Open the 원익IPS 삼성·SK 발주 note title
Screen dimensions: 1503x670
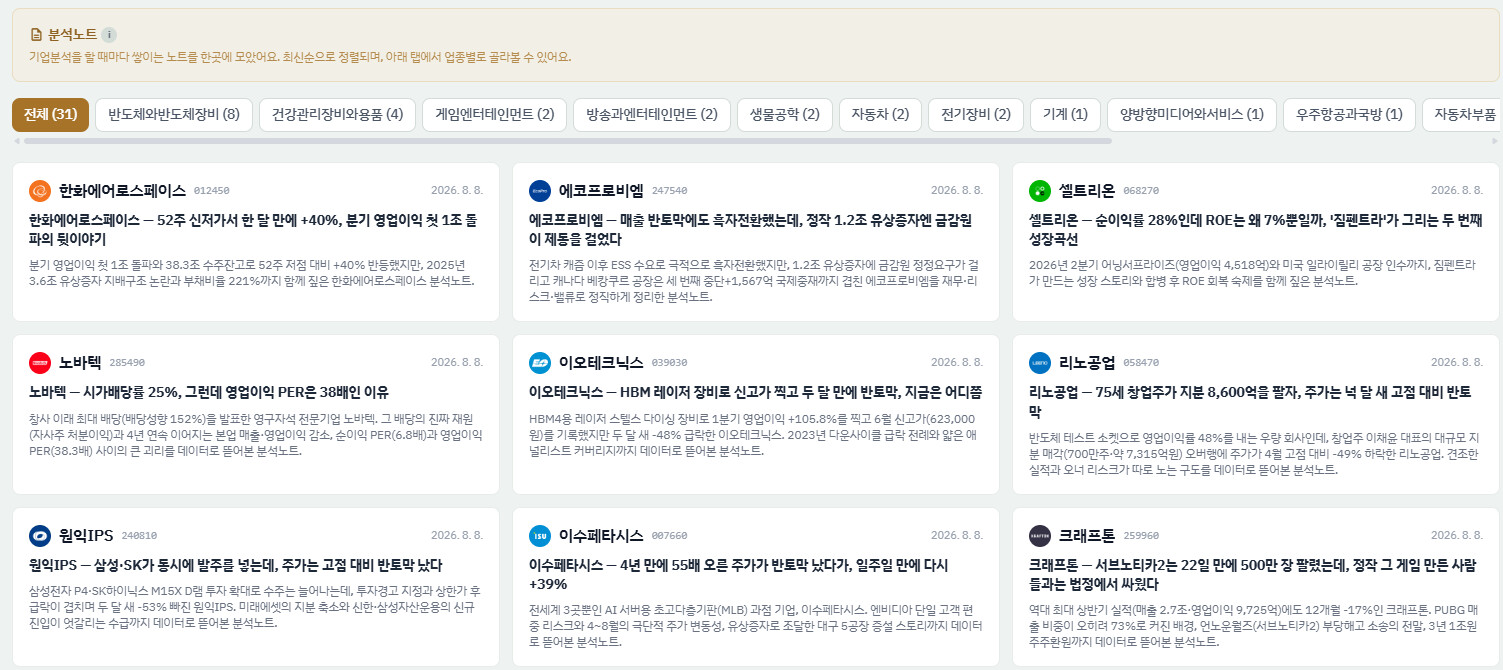pyautogui.click(x=235, y=566)
